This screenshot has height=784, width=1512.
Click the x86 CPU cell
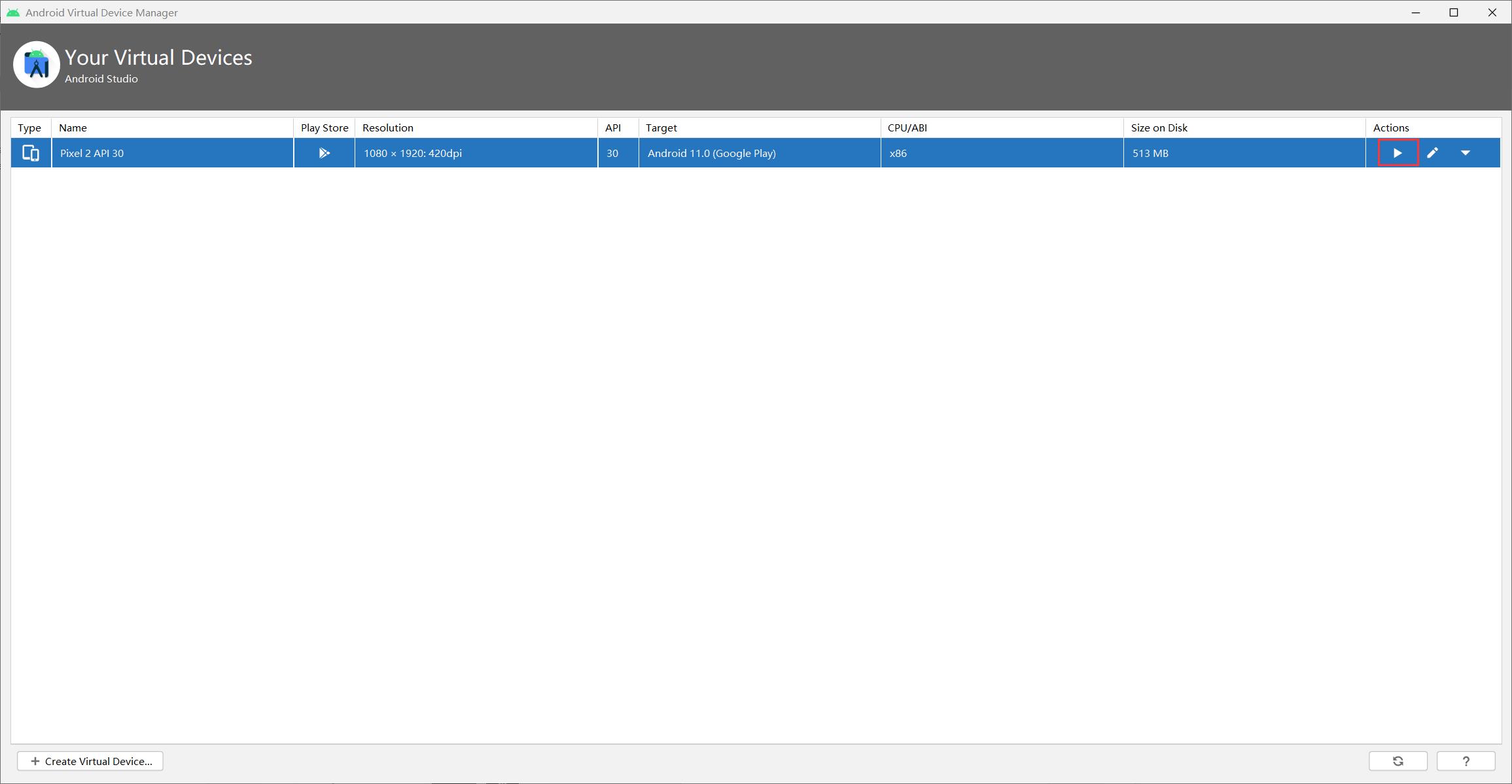click(1002, 153)
